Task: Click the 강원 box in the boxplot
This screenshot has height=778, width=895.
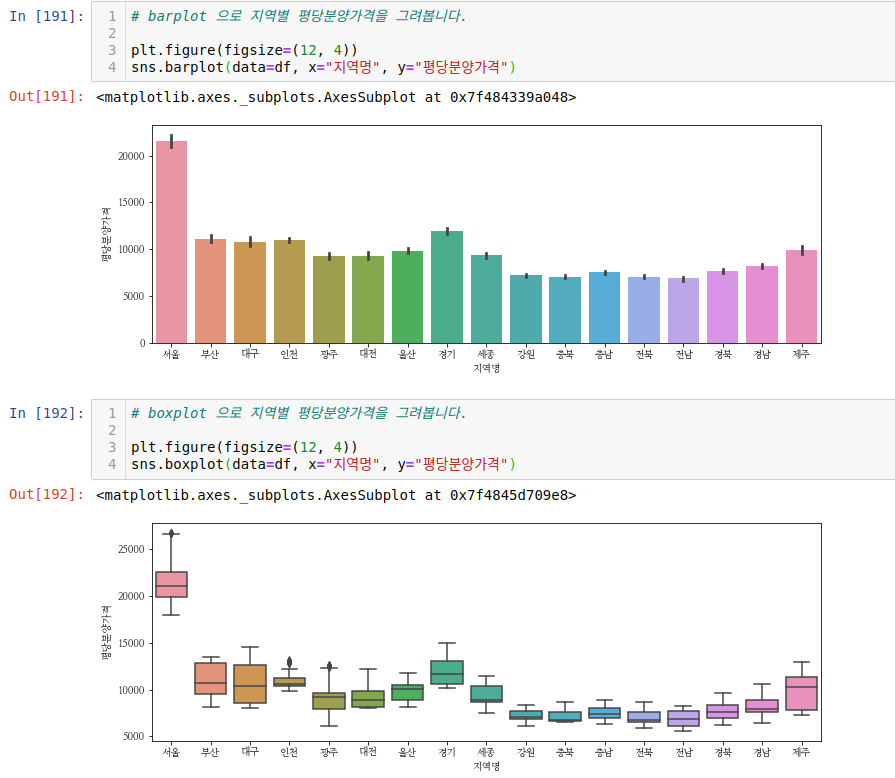Action: pyautogui.click(x=526, y=715)
